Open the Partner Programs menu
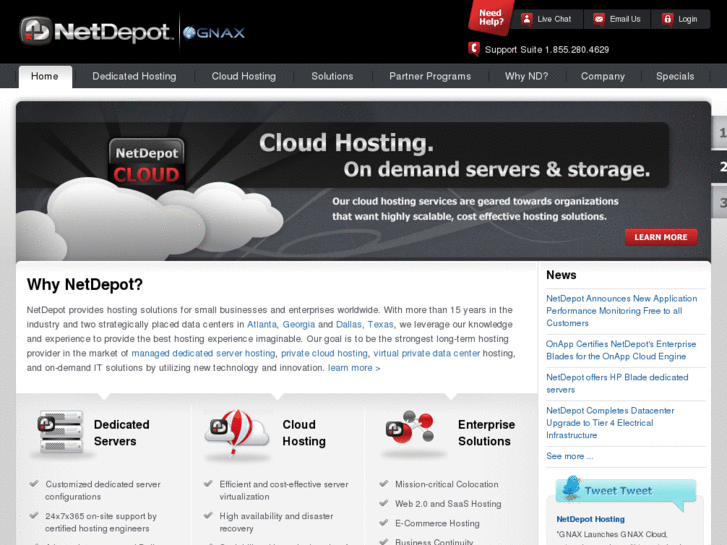The image size is (727, 545). click(430, 77)
